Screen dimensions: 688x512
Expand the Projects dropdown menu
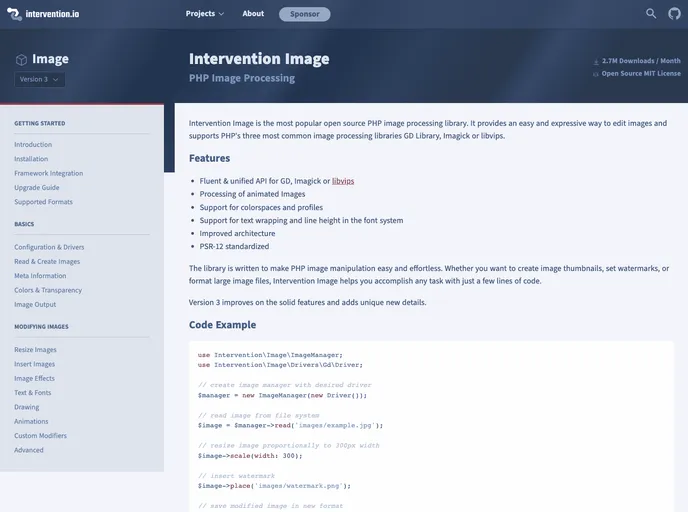click(x=204, y=14)
